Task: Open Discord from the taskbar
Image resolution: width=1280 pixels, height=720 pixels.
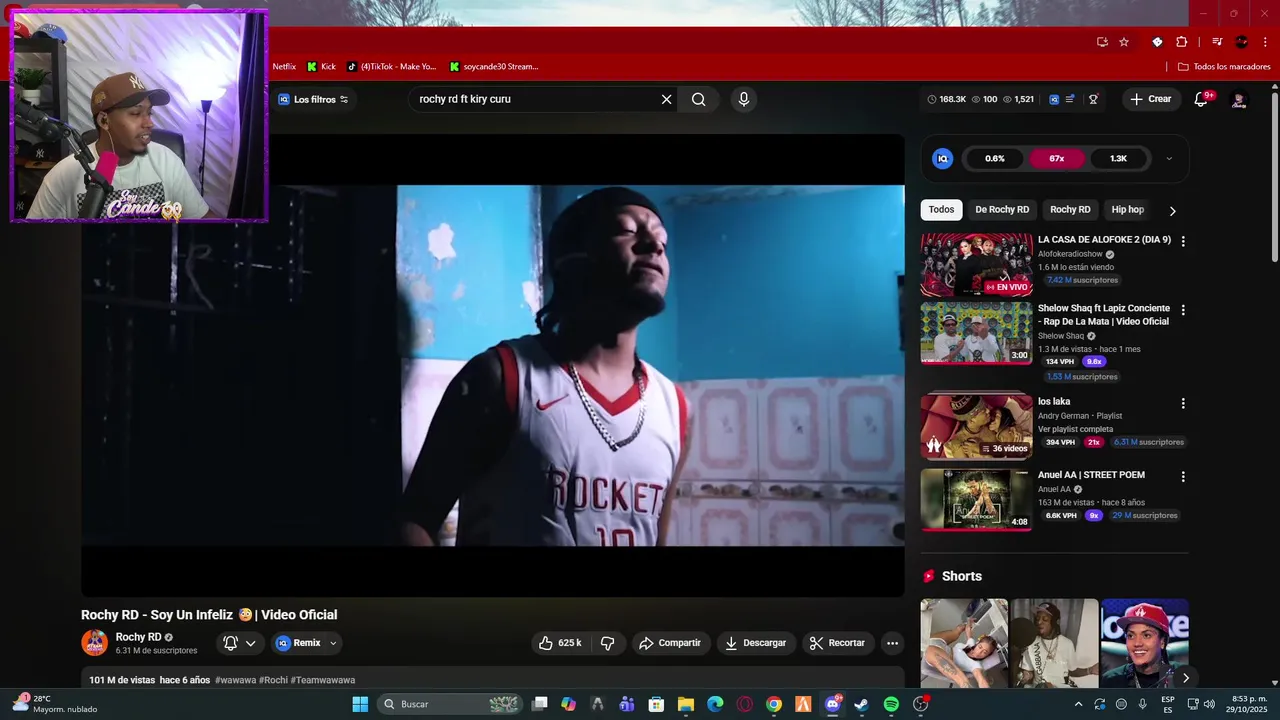Action: [x=832, y=704]
